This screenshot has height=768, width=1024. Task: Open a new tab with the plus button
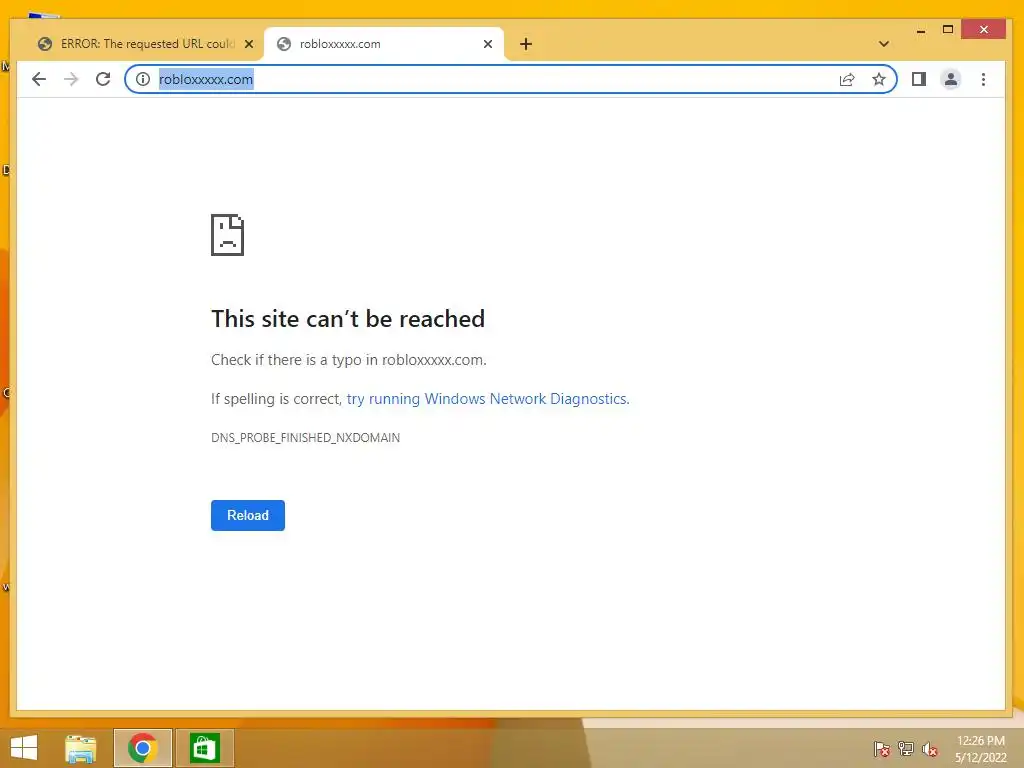(x=526, y=44)
